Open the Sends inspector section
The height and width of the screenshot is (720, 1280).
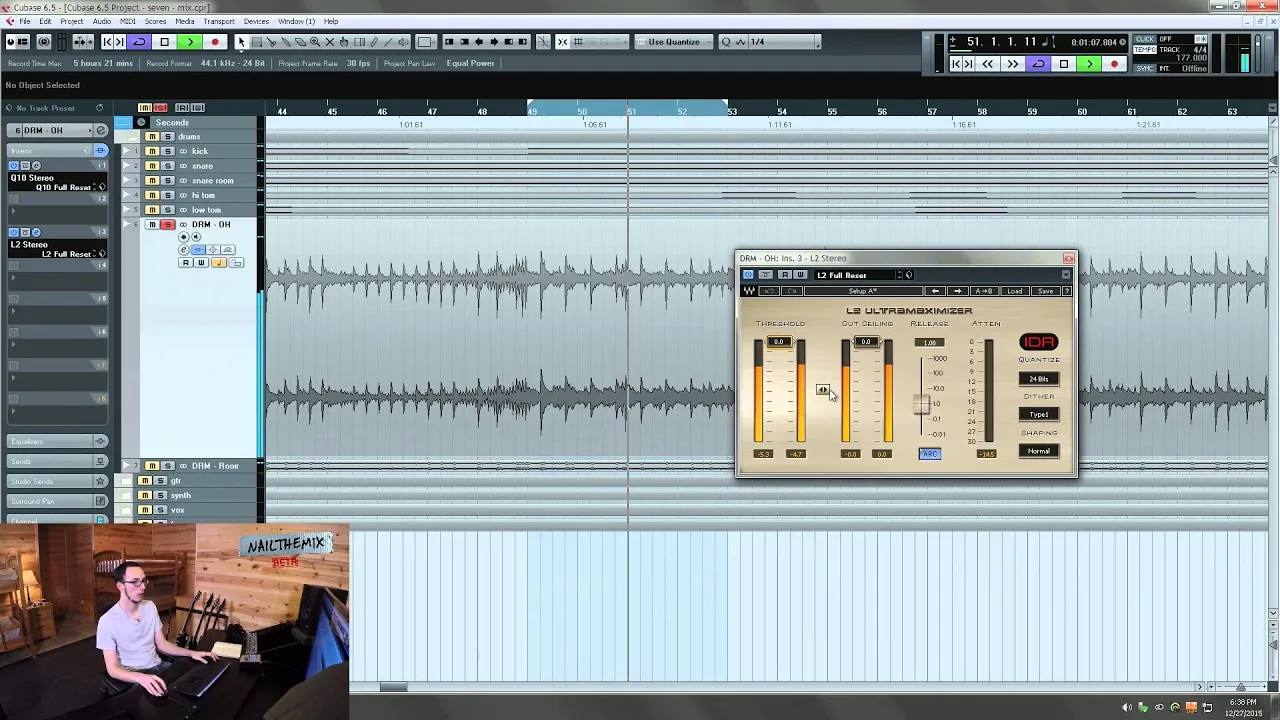click(x=58, y=461)
